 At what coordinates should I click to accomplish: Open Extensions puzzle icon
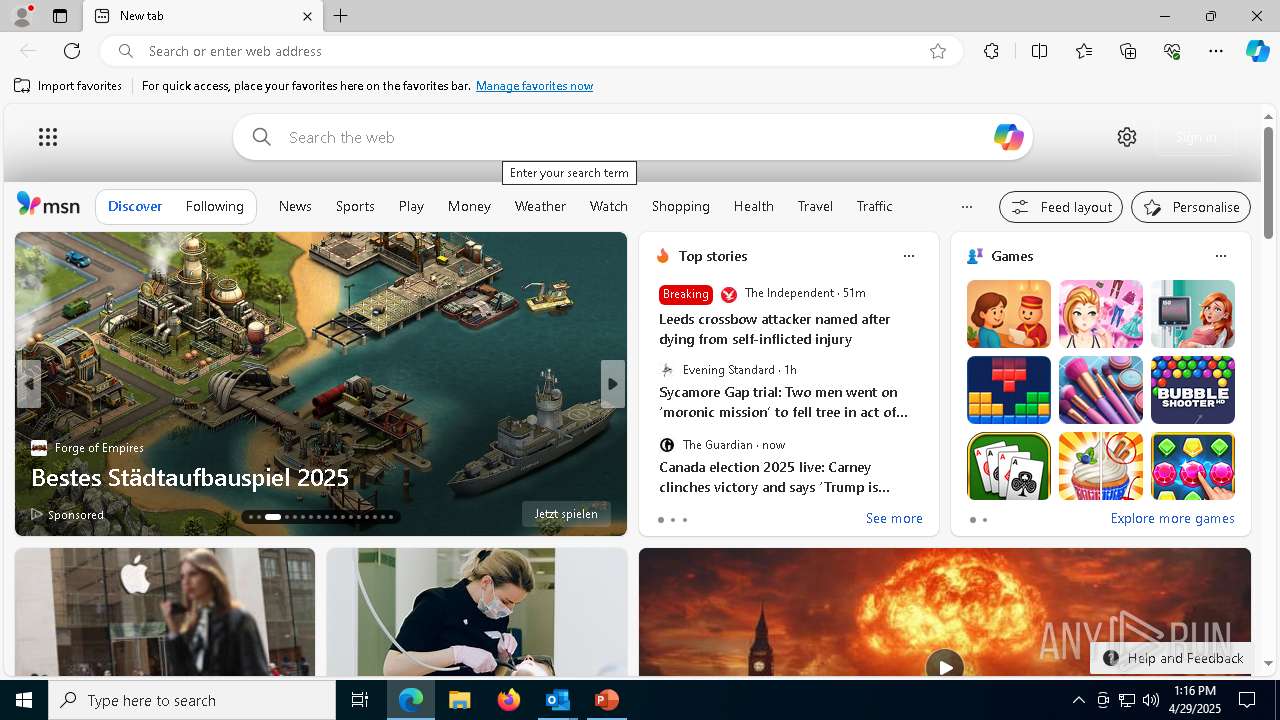991,51
